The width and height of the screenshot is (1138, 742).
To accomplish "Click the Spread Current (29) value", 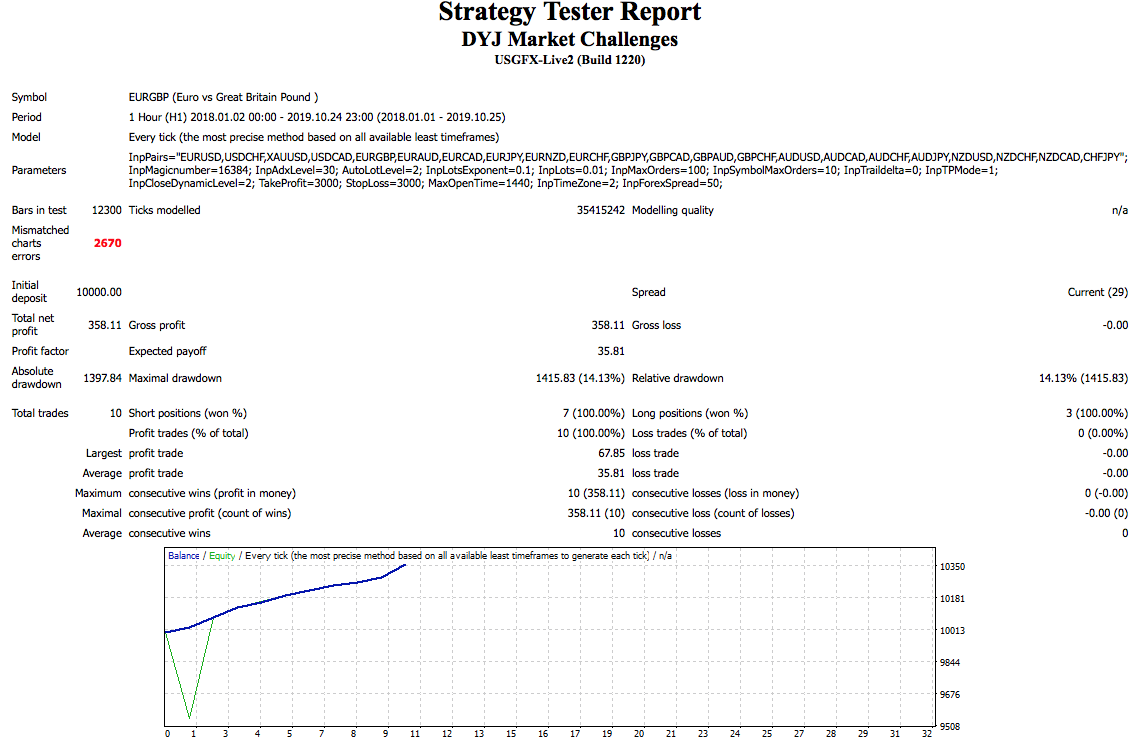I will coord(1098,292).
